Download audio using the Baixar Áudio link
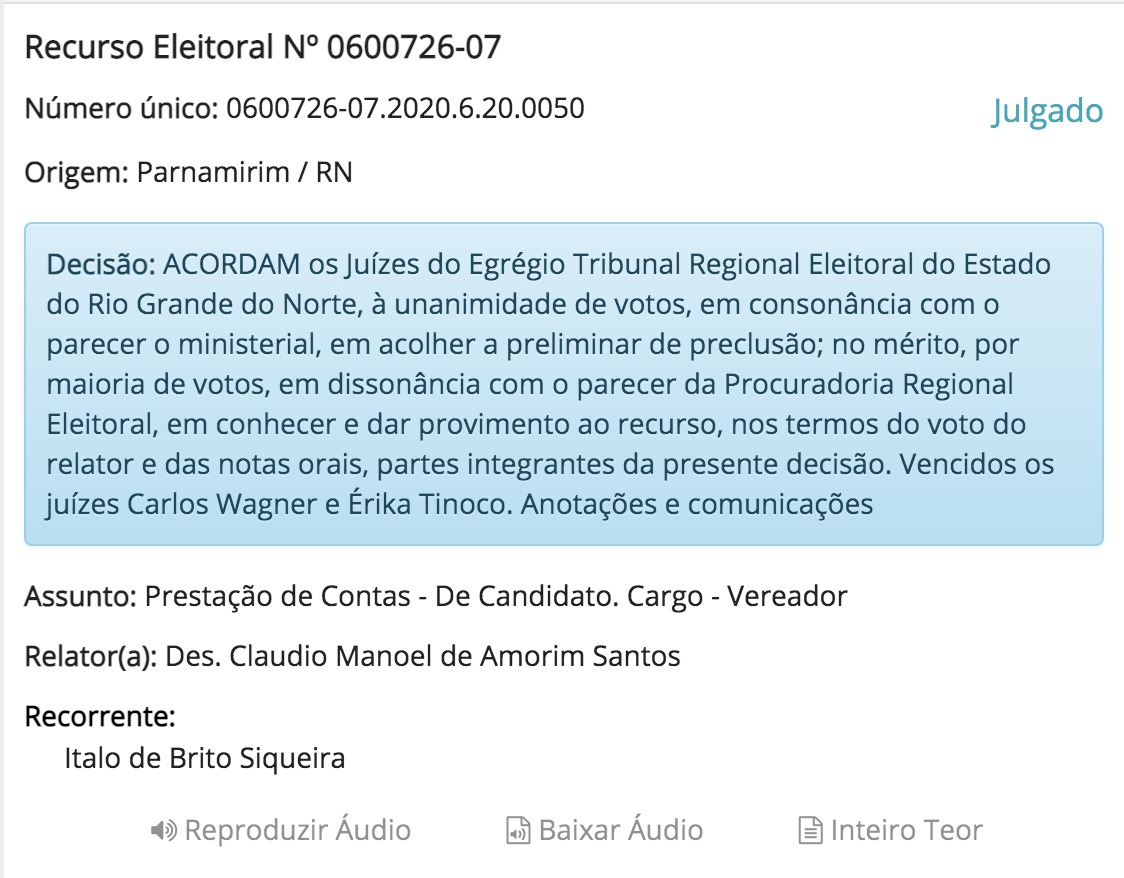This screenshot has height=878, width=1124. point(620,830)
